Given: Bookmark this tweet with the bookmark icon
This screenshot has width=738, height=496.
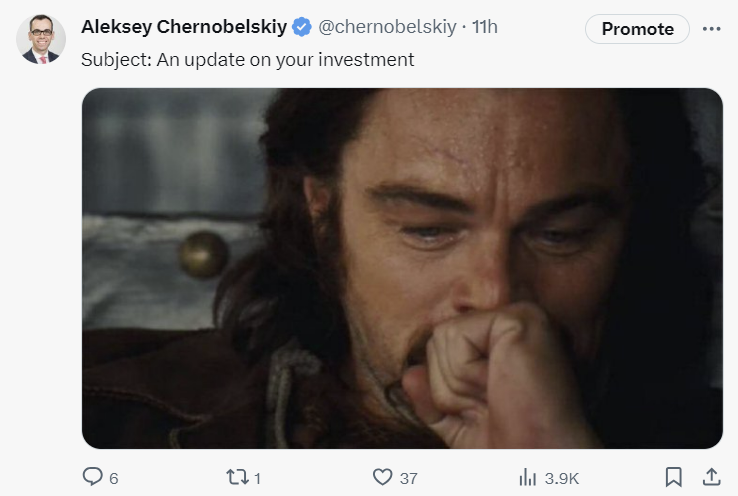Looking at the screenshot, I should pos(674,477).
